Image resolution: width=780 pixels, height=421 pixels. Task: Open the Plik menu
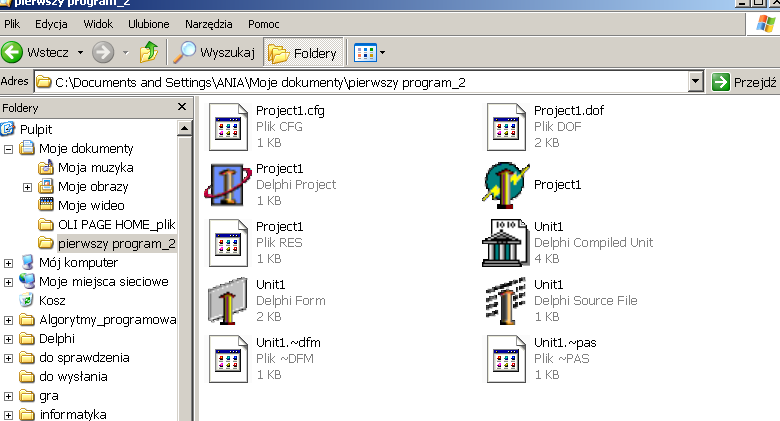pyautogui.click(x=12, y=24)
